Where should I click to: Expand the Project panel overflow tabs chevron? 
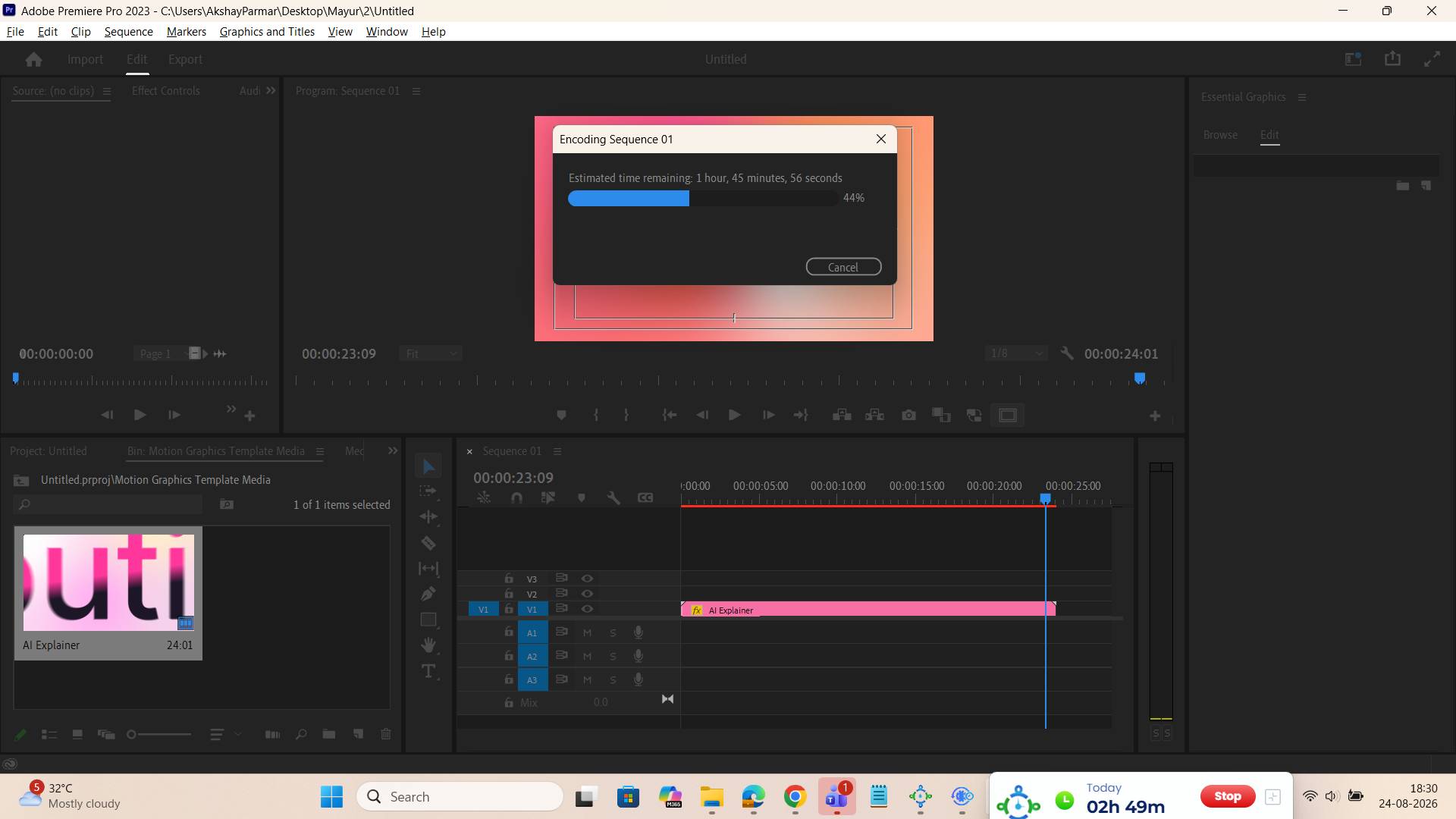(393, 450)
